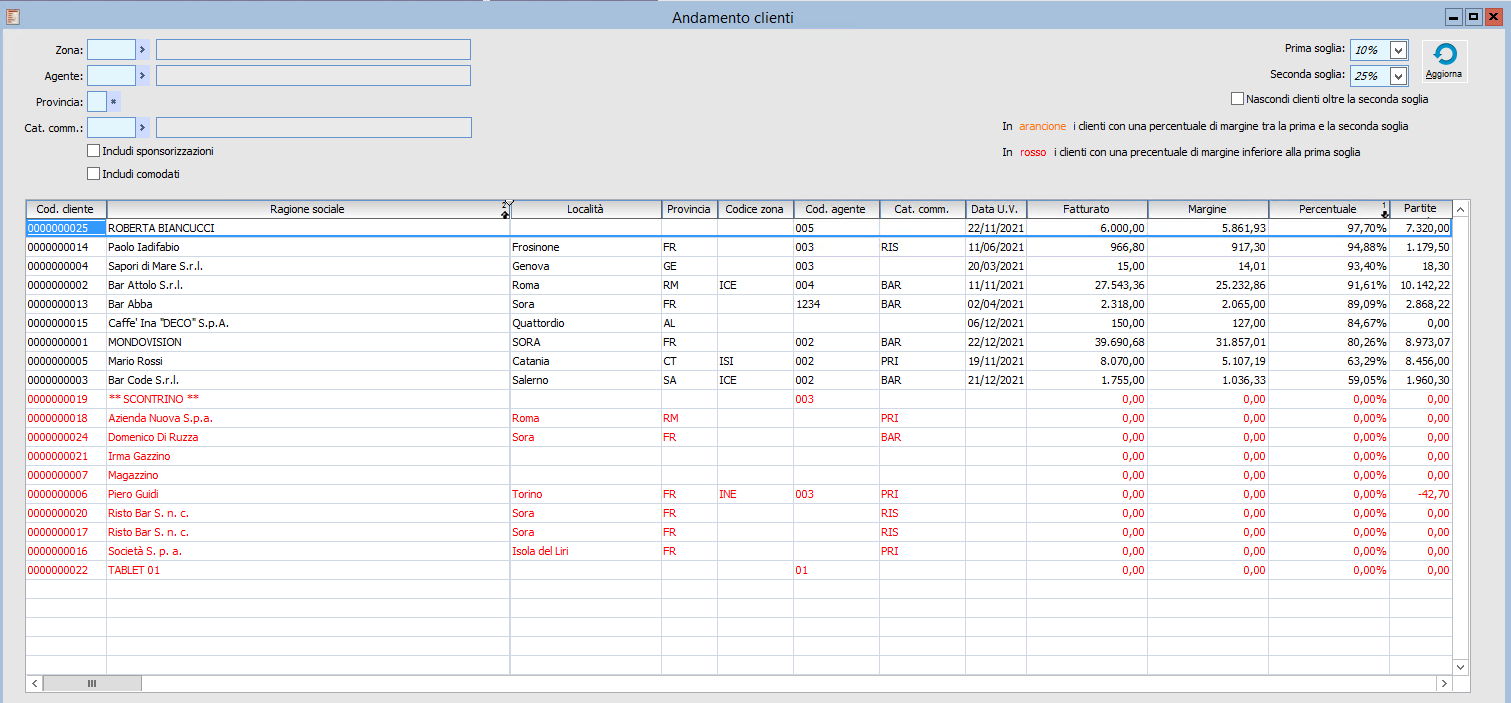1511x703 pixels.
Task: Select customer Domenico Di Ruzza
Action: click(153, 437)
